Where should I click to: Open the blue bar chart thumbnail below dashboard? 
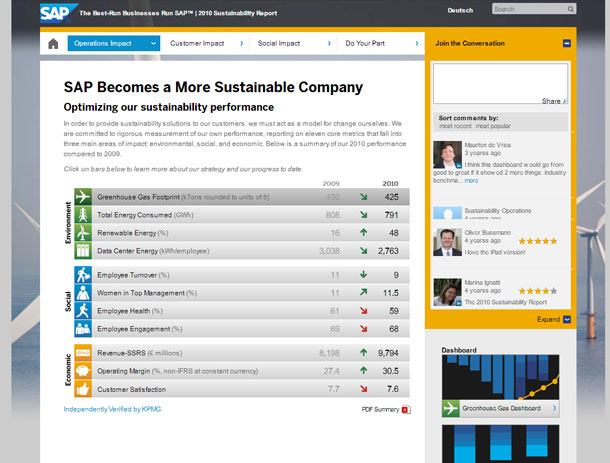click(501, 444)
